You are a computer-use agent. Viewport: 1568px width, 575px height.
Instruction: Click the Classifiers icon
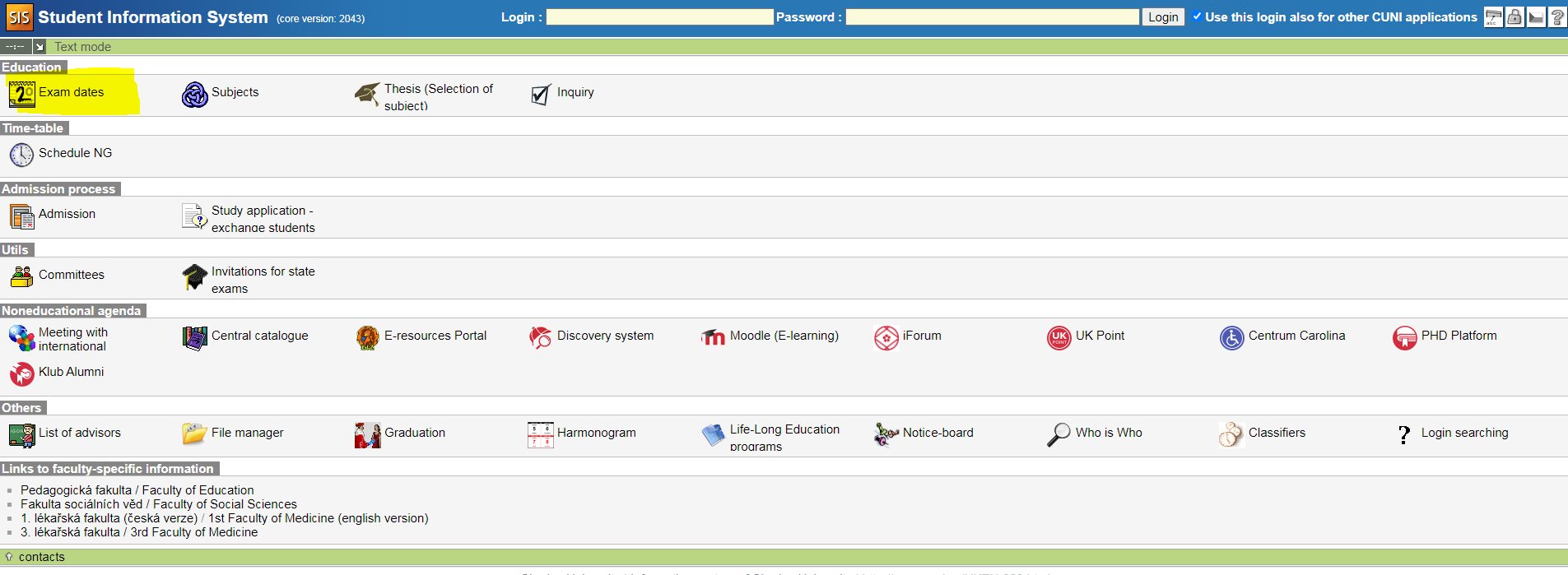point(1231,434)
